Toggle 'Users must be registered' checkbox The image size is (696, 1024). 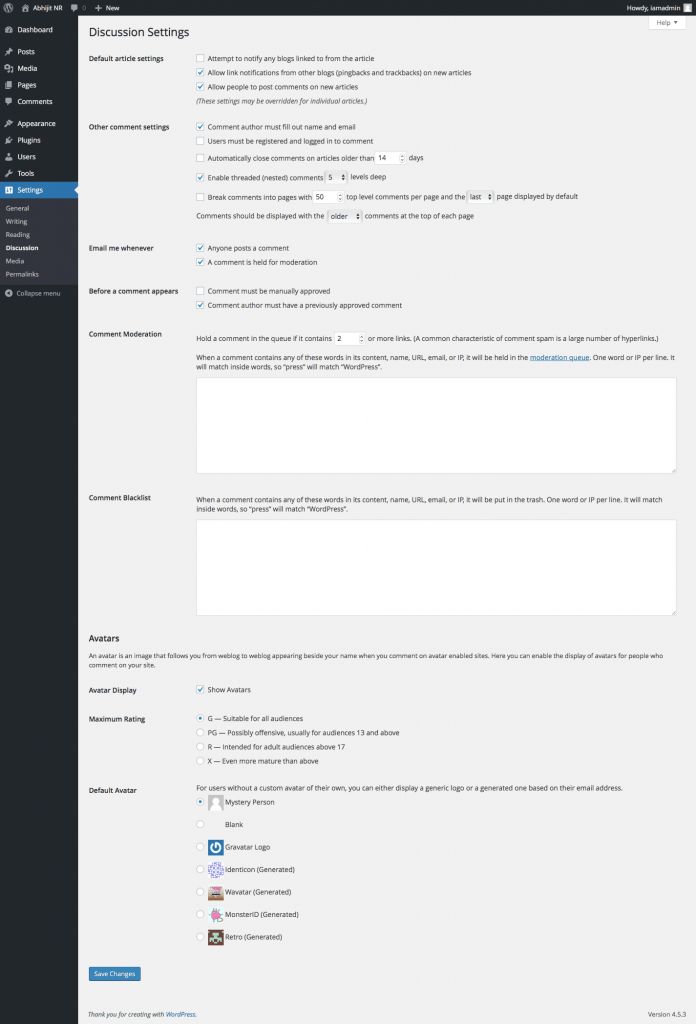tap(200, 141)
